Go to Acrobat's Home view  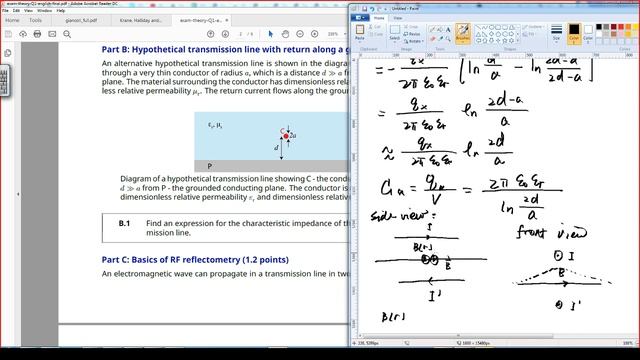tap(12, 20)
